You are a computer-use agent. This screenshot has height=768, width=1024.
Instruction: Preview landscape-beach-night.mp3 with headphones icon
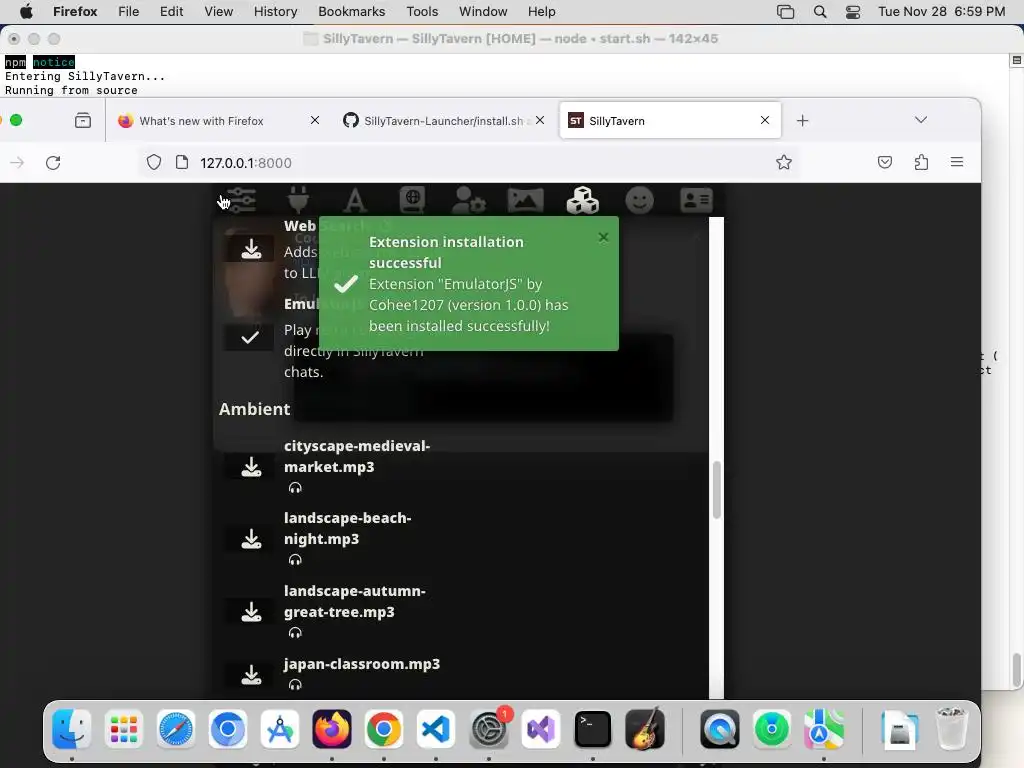(295, 560)
